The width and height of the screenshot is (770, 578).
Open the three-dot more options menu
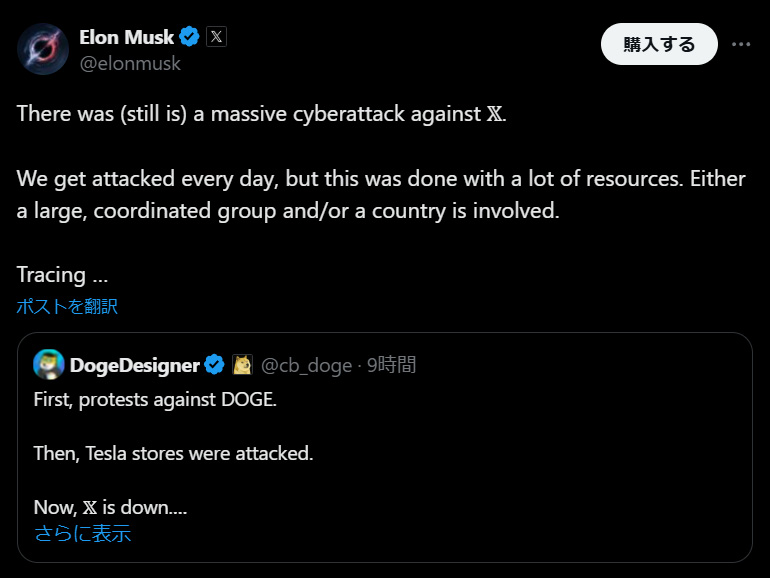(x=741, y=44)
